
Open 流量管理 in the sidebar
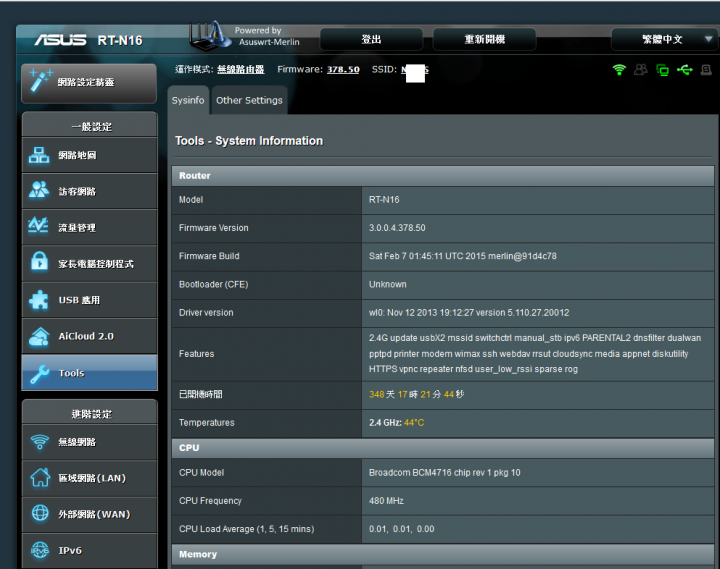pos(90,227)
